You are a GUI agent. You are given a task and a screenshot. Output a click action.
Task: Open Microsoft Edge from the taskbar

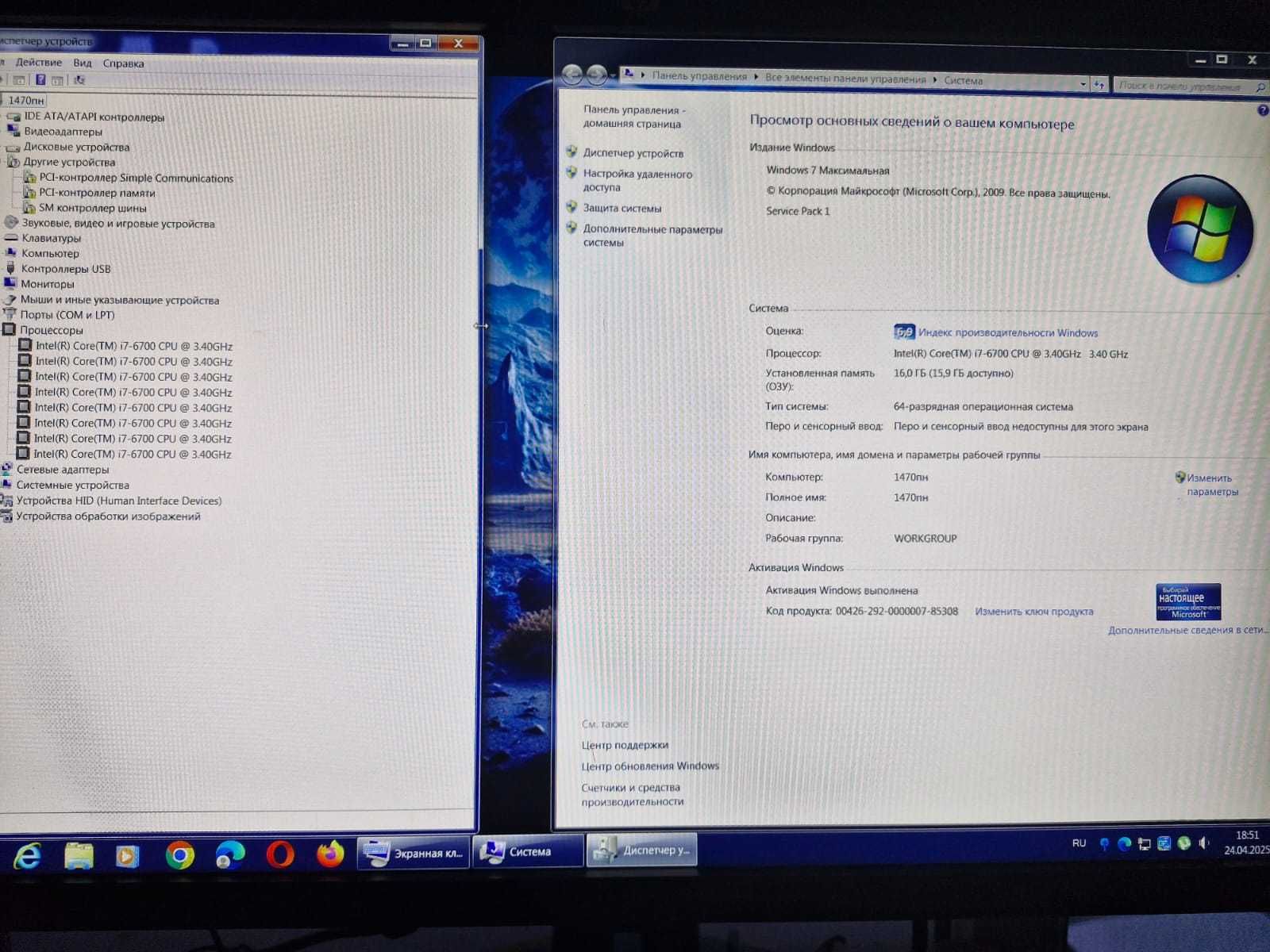coord(230,854)
